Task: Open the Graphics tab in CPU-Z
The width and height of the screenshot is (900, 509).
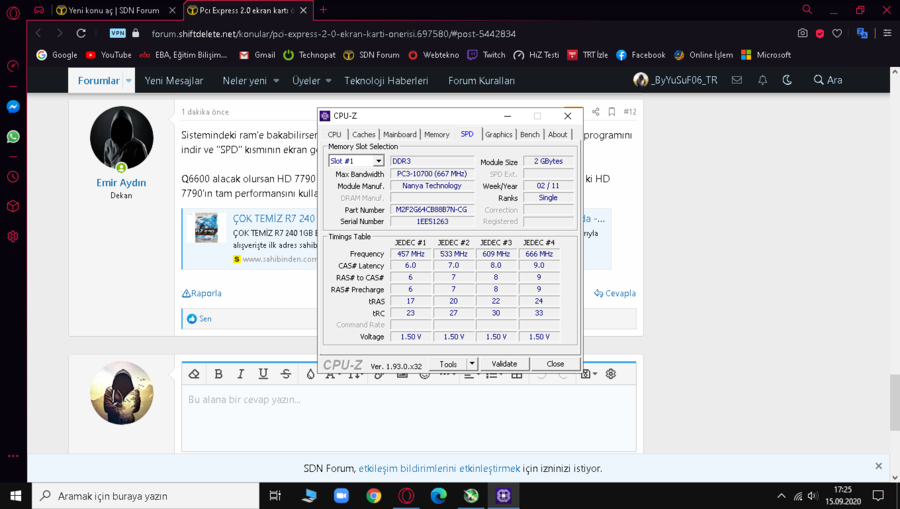Action: (x=498, y=134)
